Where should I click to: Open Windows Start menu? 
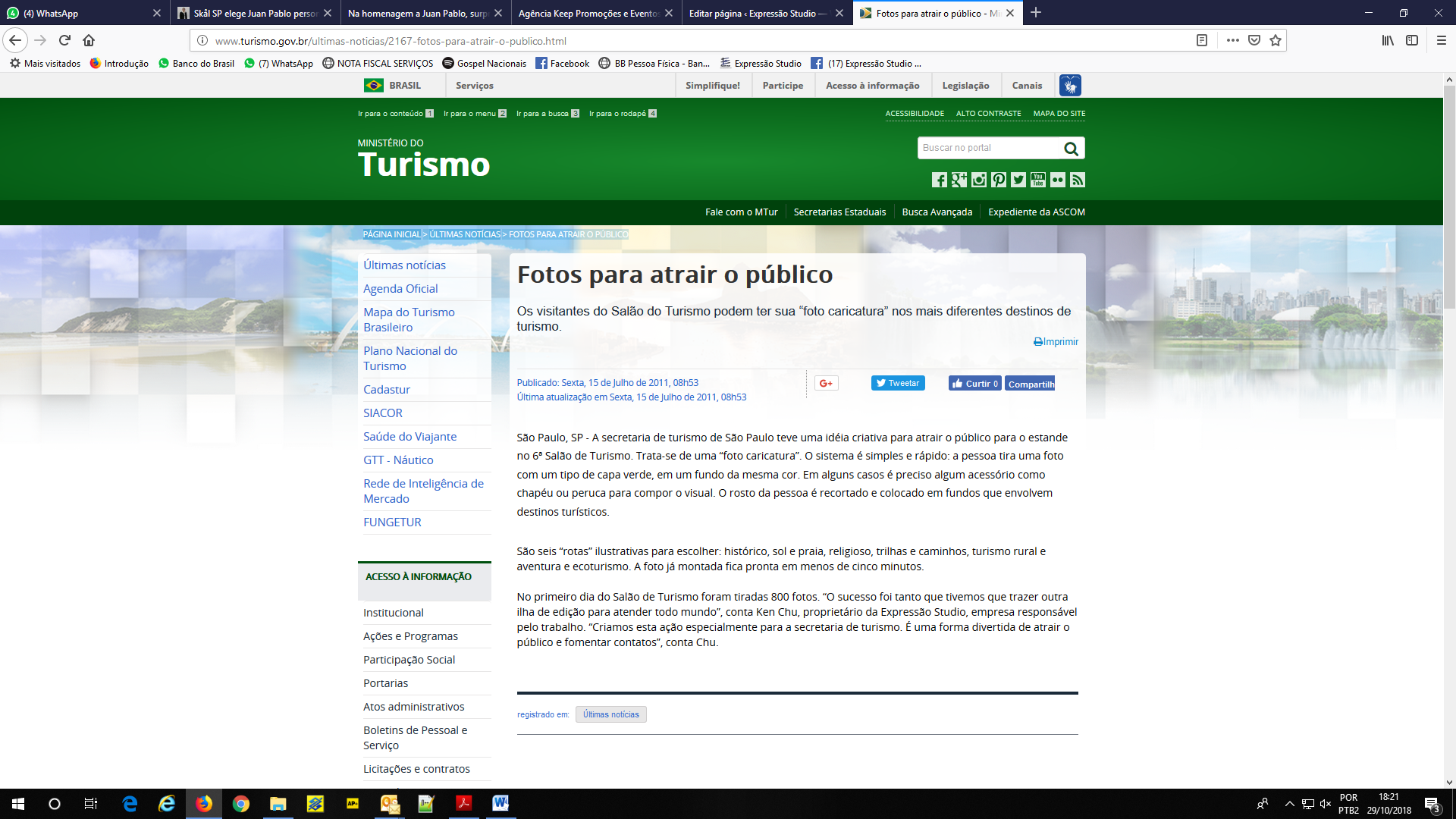[x=18, y=804]
